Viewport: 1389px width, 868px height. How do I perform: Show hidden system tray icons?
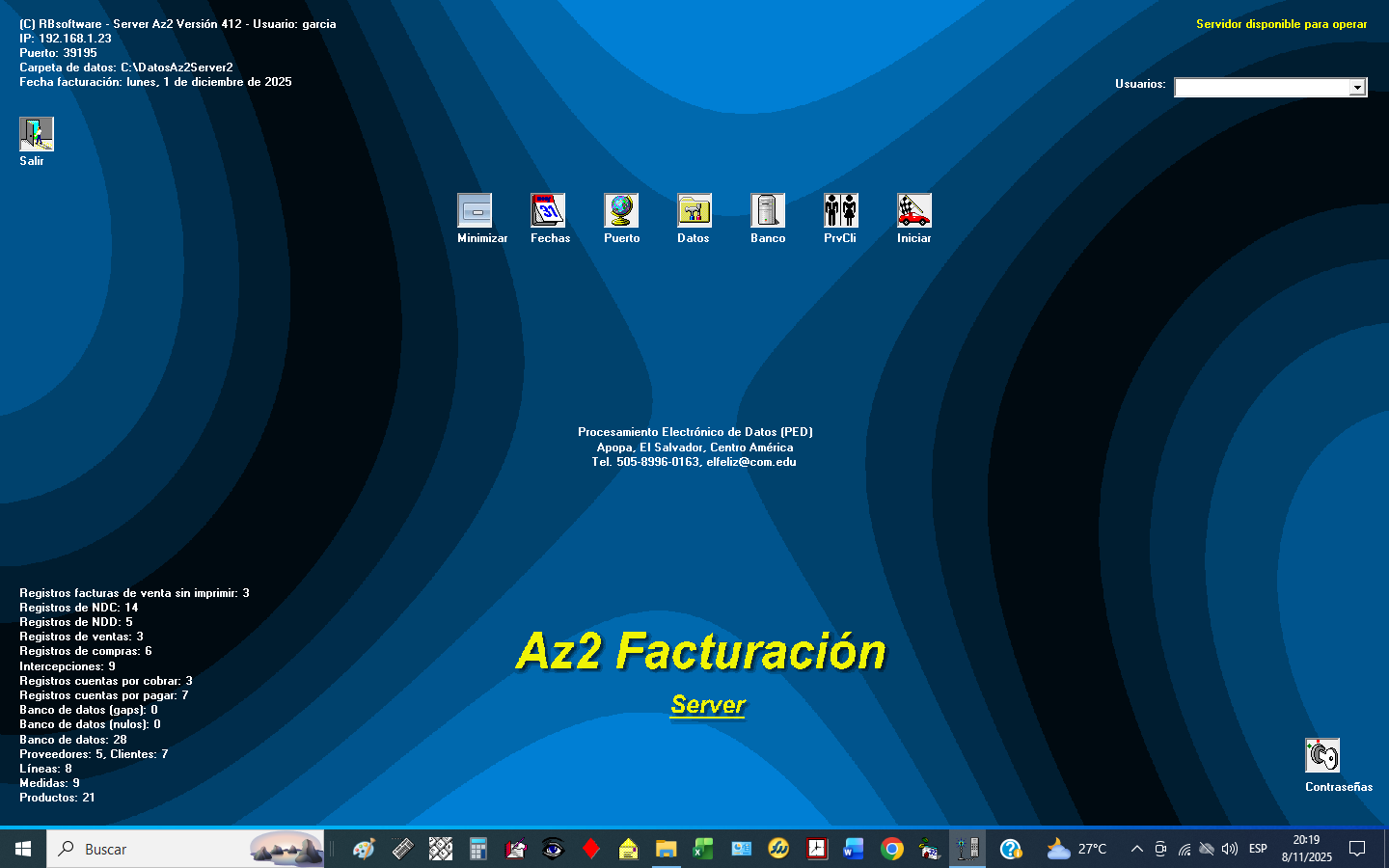coord(1137,849)
